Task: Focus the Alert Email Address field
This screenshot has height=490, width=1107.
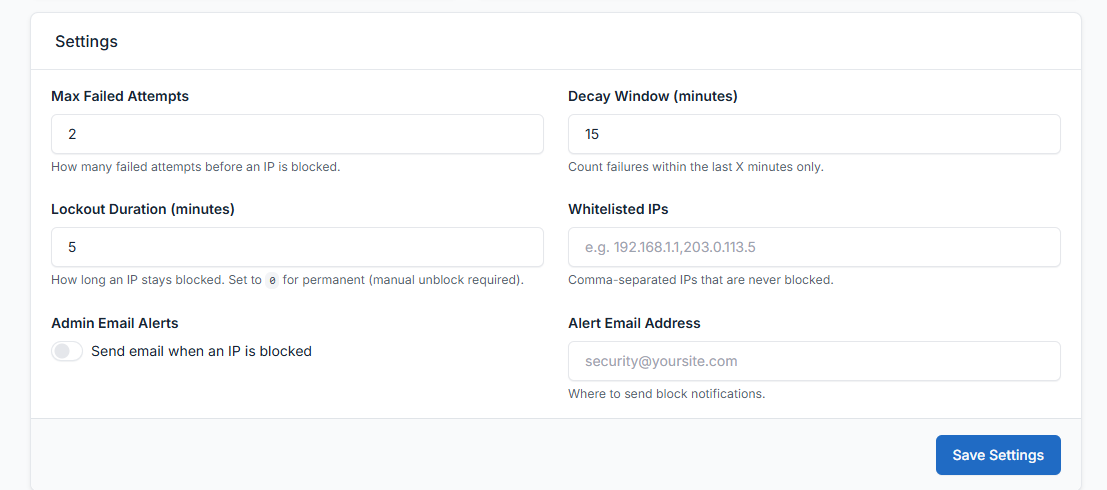Action: click(814, 361)
